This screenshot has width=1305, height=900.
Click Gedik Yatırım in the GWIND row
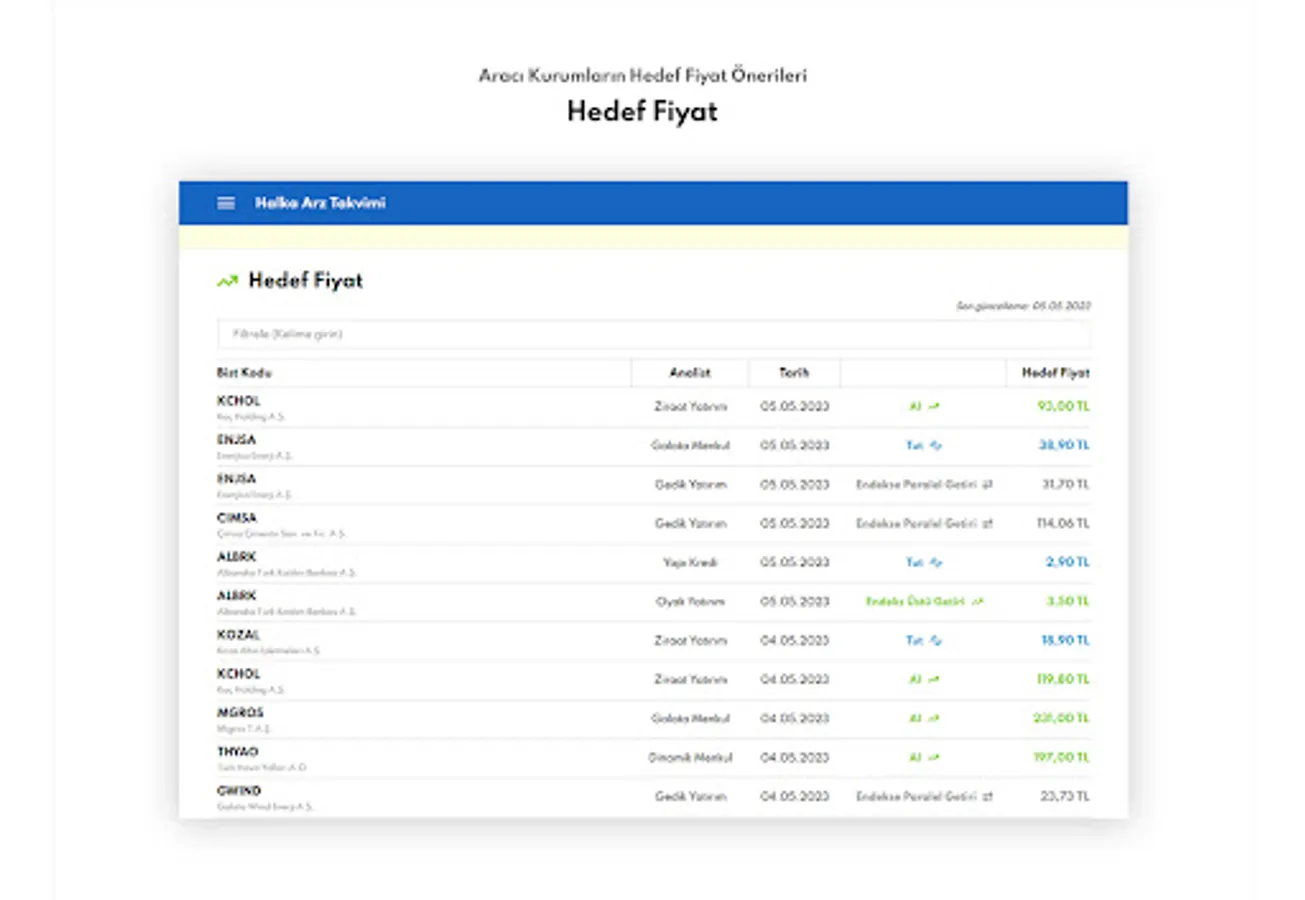pyautogui.click(x=690, y=797)
